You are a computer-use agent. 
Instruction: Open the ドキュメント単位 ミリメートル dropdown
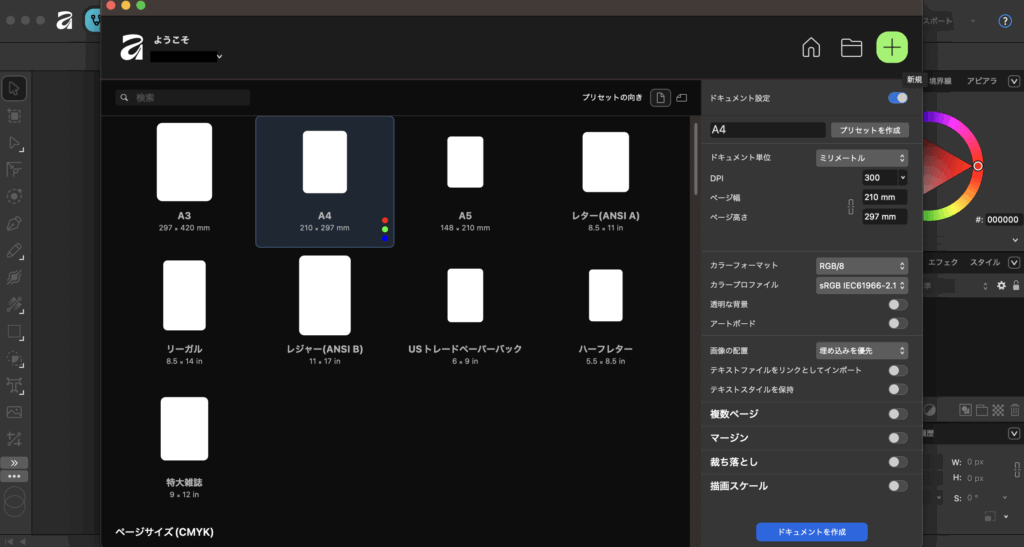point(861,158)
